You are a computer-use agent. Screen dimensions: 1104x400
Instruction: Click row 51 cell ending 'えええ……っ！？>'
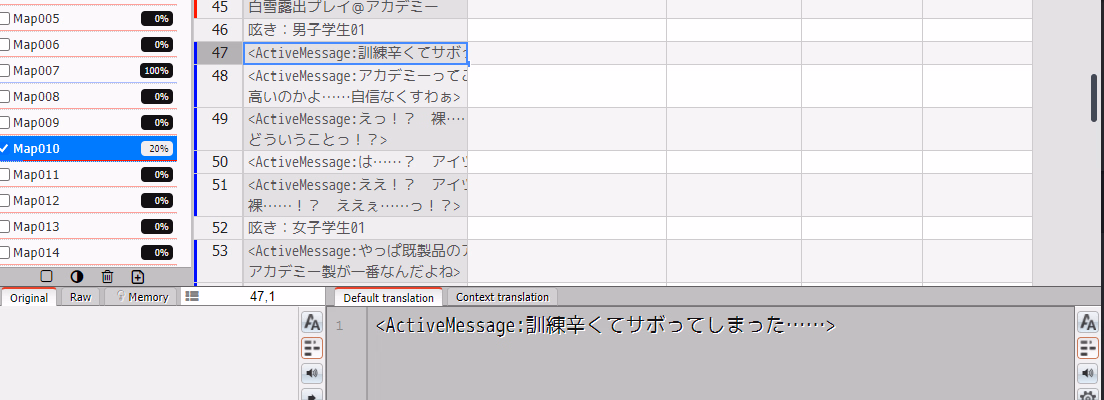[x=356, y=195]
